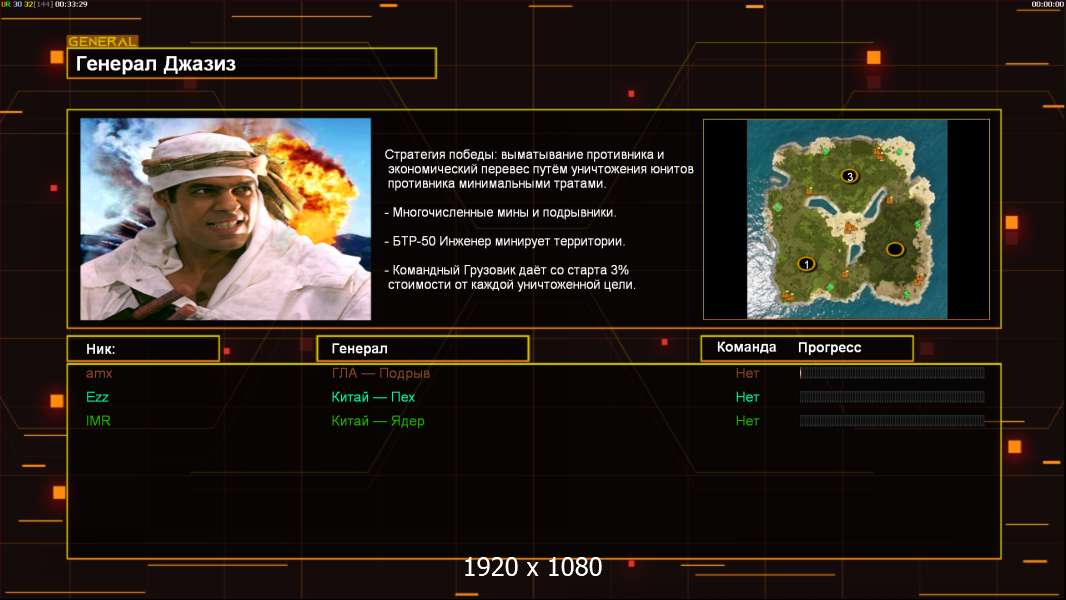Click team value Нет for amx

coord(747,373)
